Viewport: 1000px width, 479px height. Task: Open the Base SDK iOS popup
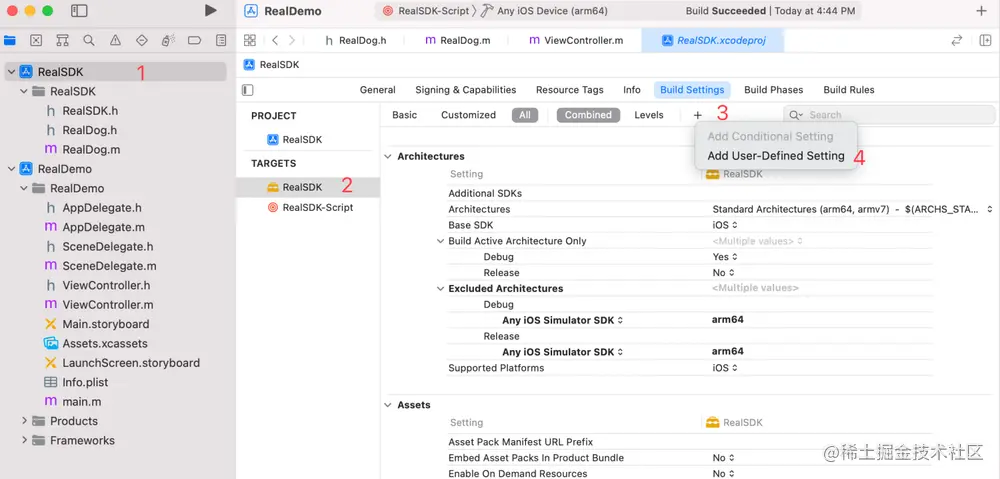(x=725, y=225)
